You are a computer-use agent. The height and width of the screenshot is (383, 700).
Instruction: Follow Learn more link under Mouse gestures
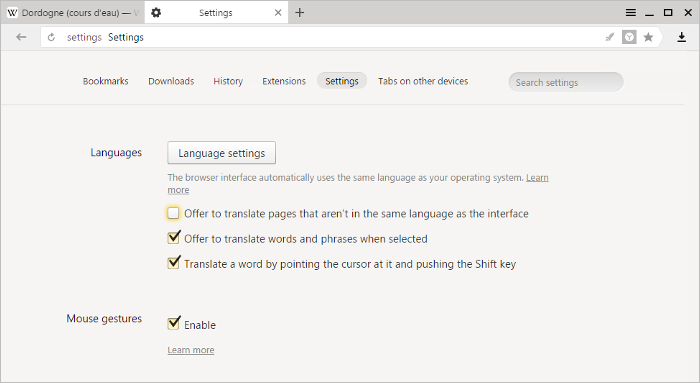point(191,350)
